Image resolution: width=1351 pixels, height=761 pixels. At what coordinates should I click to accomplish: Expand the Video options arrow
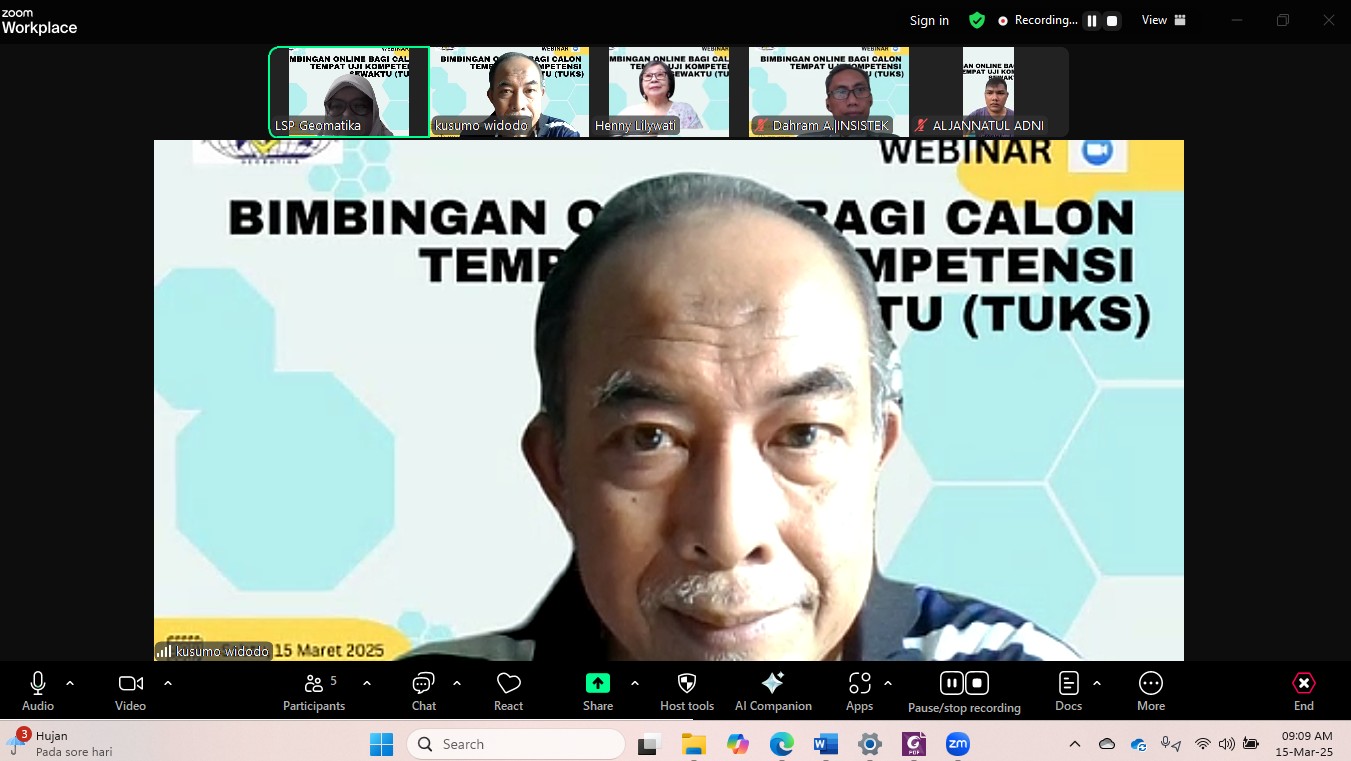168,683
